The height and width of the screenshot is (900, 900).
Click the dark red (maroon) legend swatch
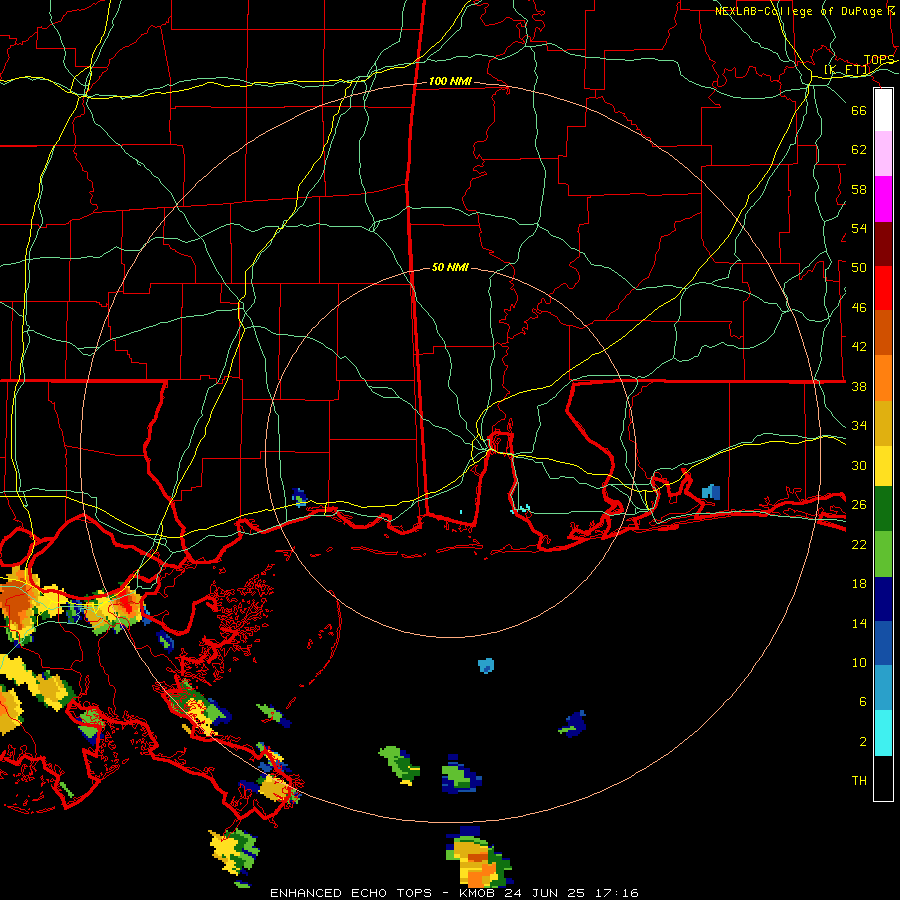[x=883, y=243]
